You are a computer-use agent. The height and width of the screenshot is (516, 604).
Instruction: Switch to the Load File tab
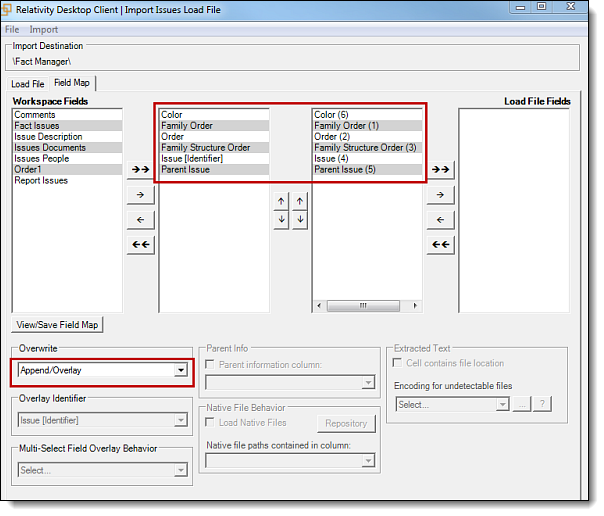(28, 84)
